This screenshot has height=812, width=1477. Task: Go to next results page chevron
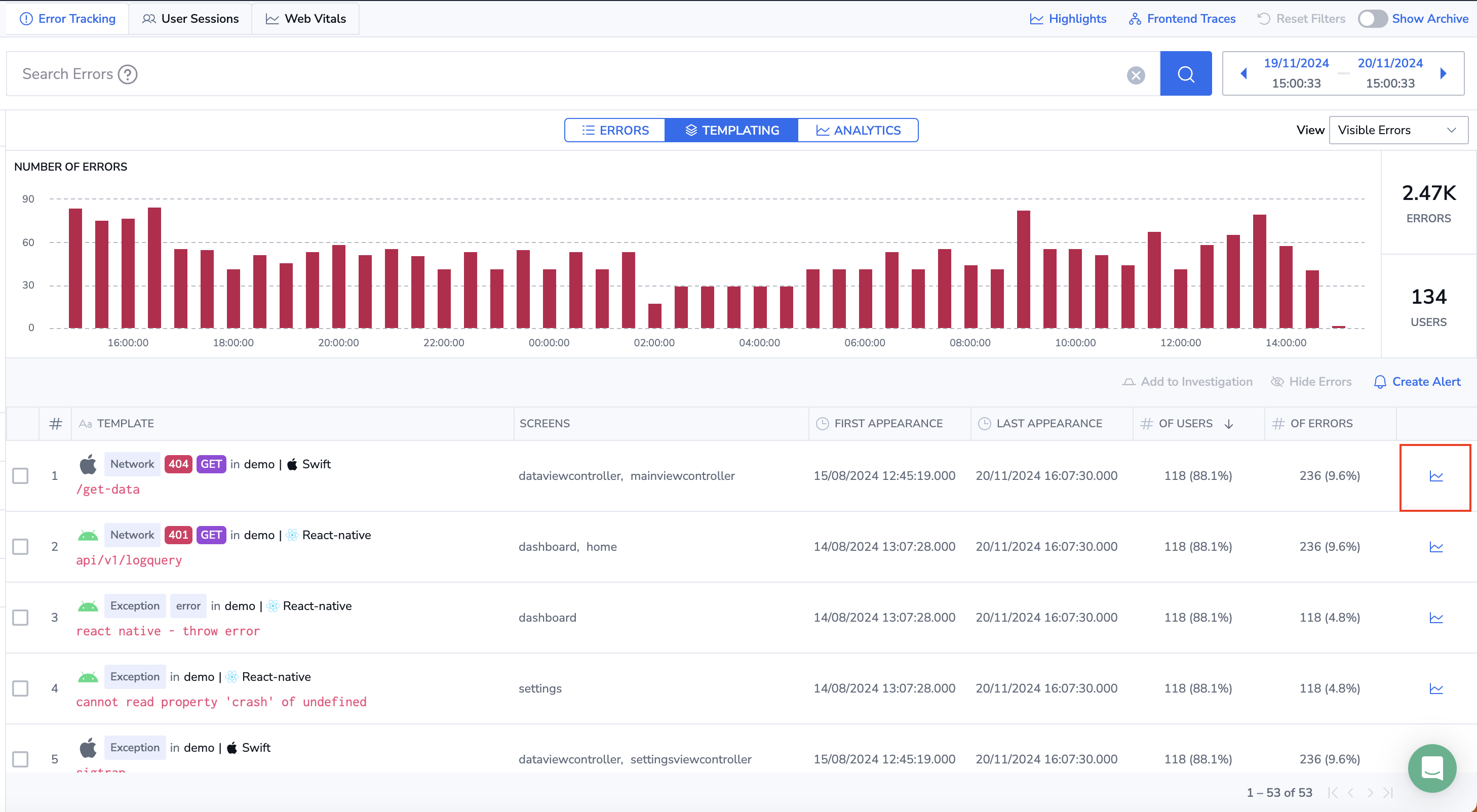[x=1370, y=793]
